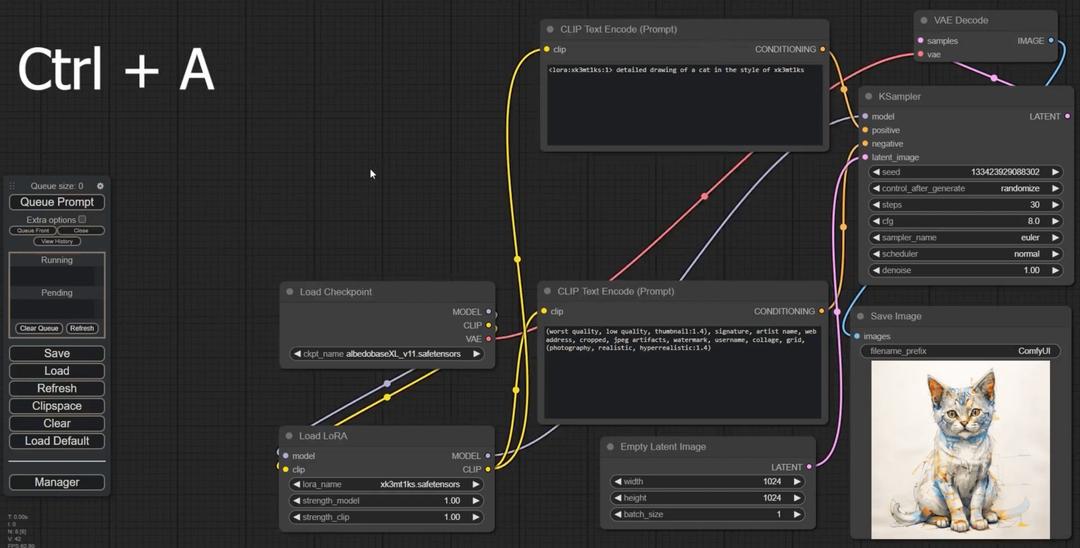This screenshot has width=1080, height=548.
Task: Click the VAE output port on Load Checkpoint
Action: coord(489,339)
